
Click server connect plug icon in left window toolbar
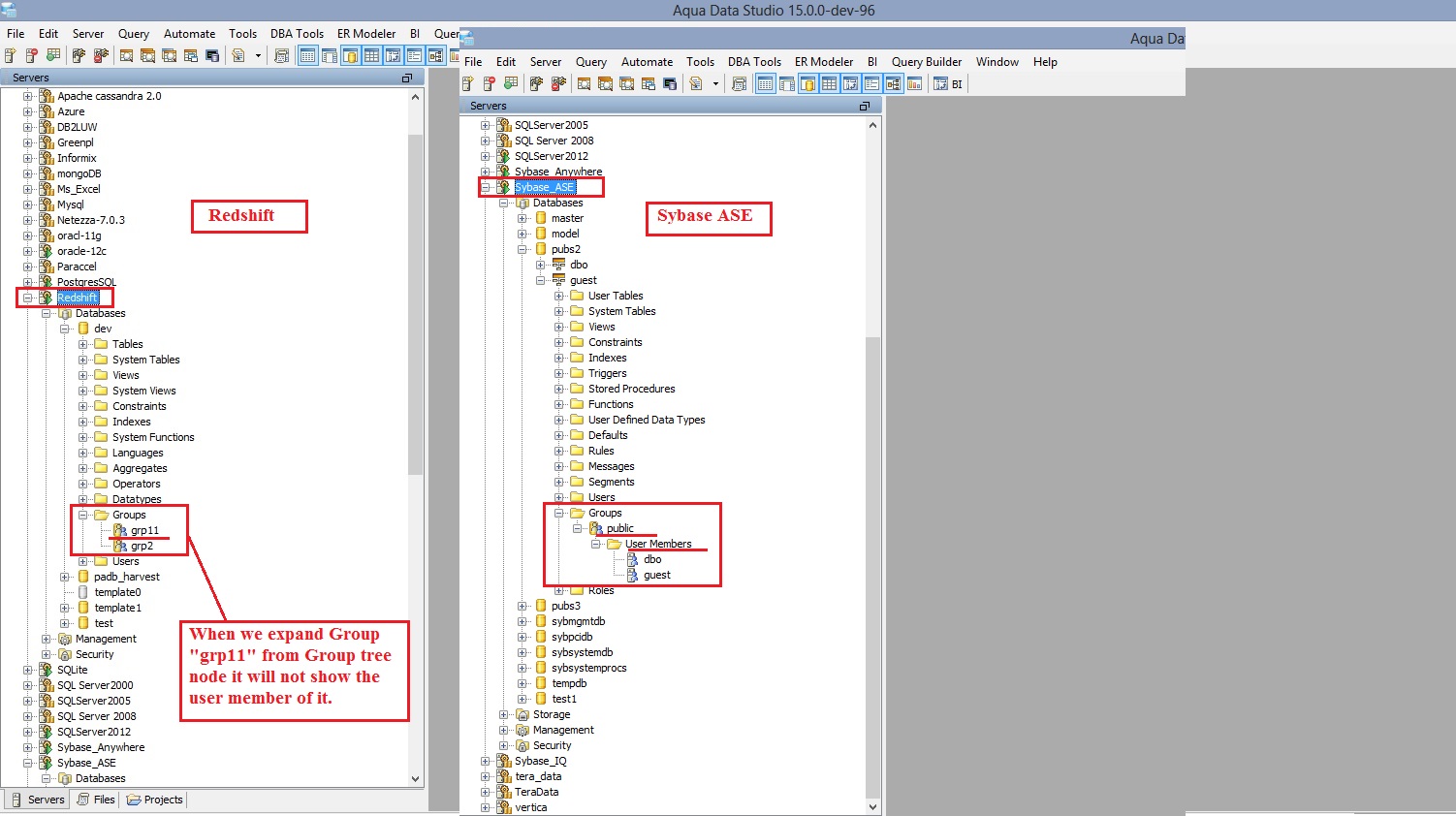coord(79,56)
